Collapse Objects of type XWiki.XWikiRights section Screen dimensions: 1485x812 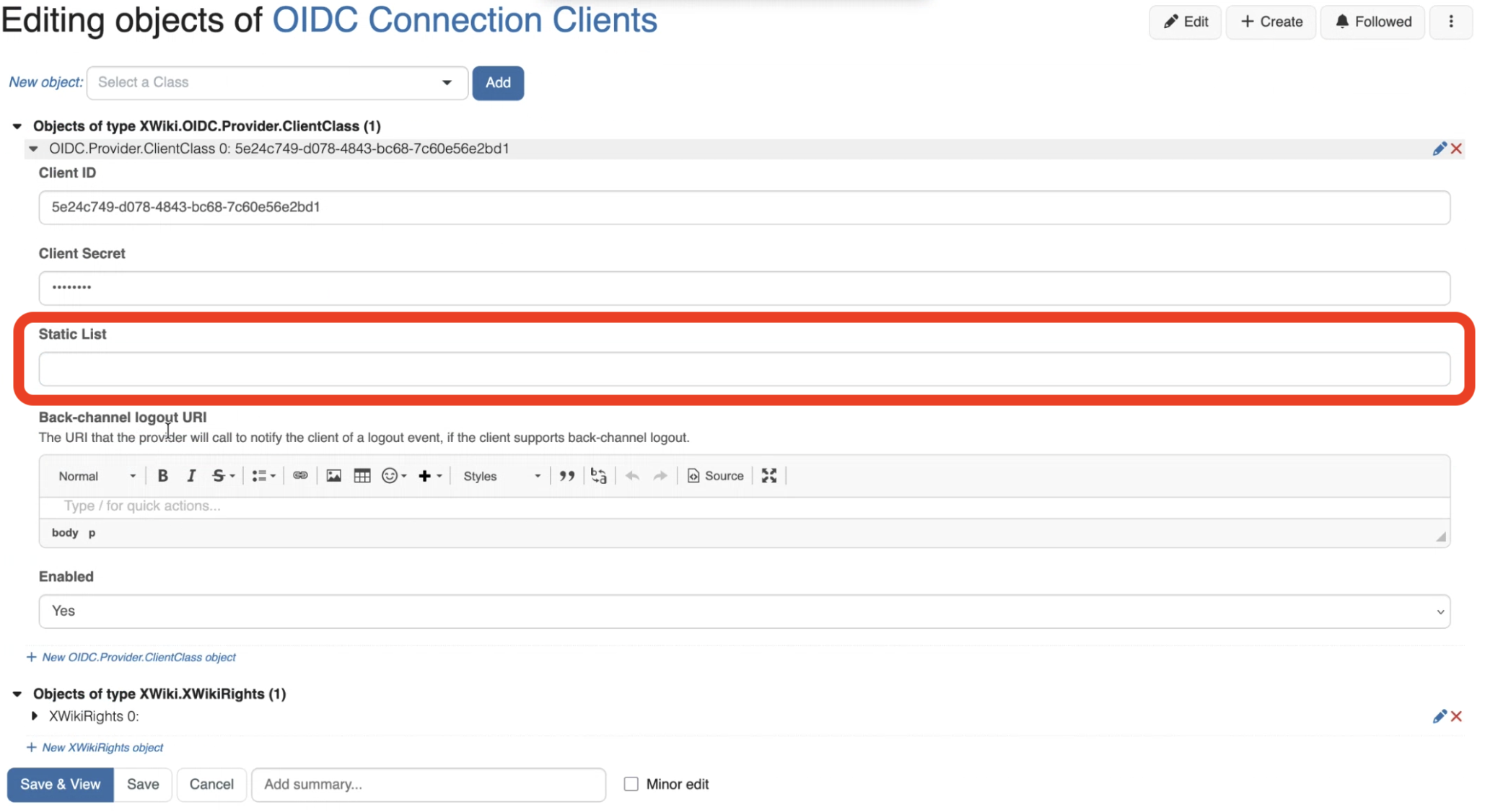(17, 694)
